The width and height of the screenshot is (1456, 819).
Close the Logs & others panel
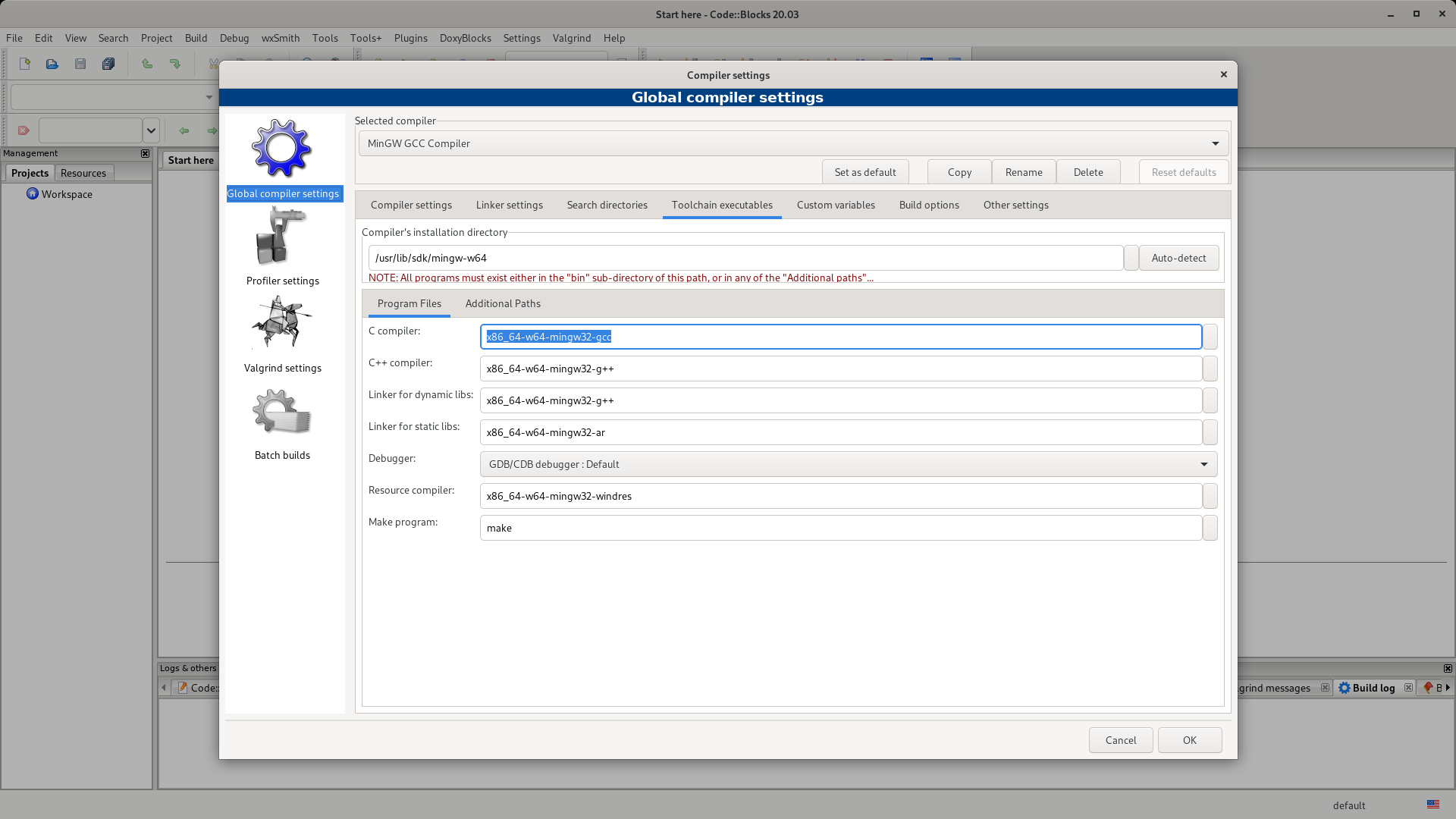pyautogui.click(x=1448, y=668)
